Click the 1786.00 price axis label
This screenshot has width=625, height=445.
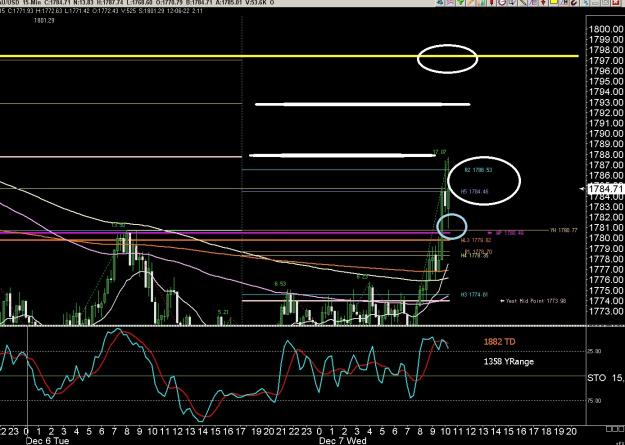tap(606, 175)
